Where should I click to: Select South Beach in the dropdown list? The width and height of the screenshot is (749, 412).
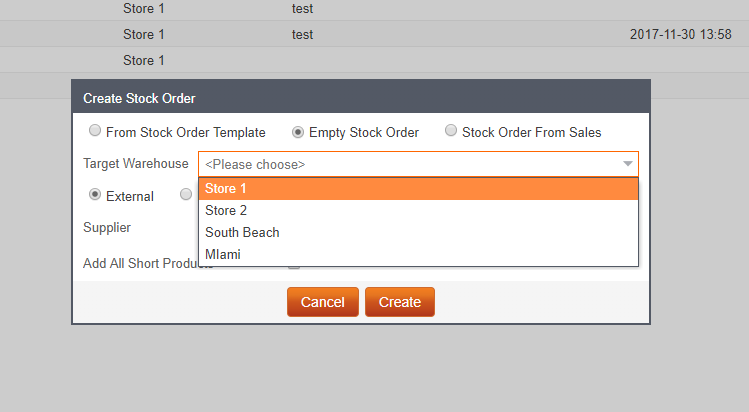point(418,232)
